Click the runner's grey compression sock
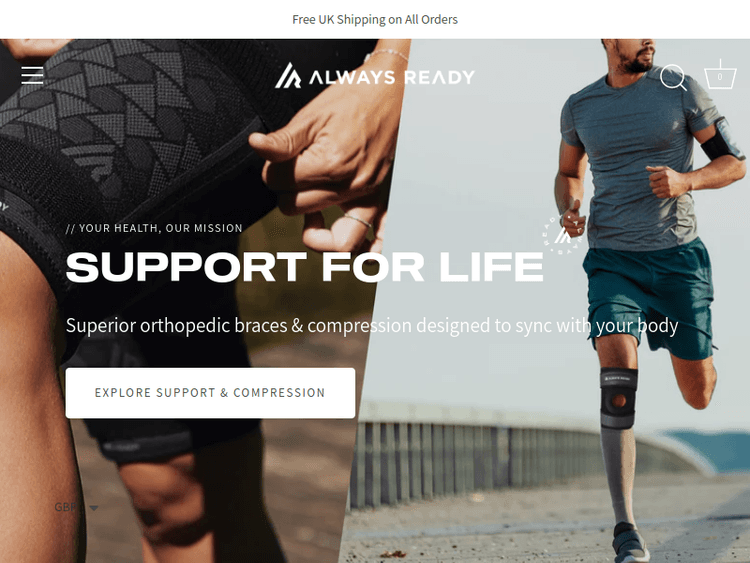The width and height of the screenshot is (750, 563). pyautogui.click(x=619, y=473)
